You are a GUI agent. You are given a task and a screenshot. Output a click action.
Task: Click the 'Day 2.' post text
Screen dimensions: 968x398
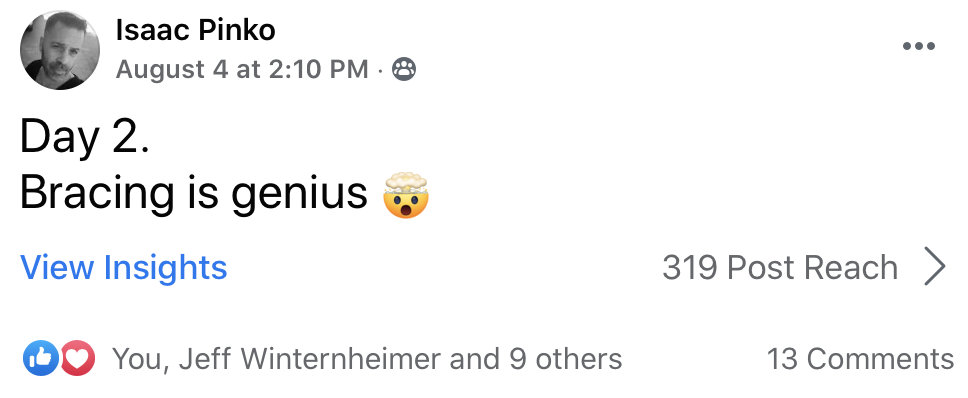click(x=85, y=136)
